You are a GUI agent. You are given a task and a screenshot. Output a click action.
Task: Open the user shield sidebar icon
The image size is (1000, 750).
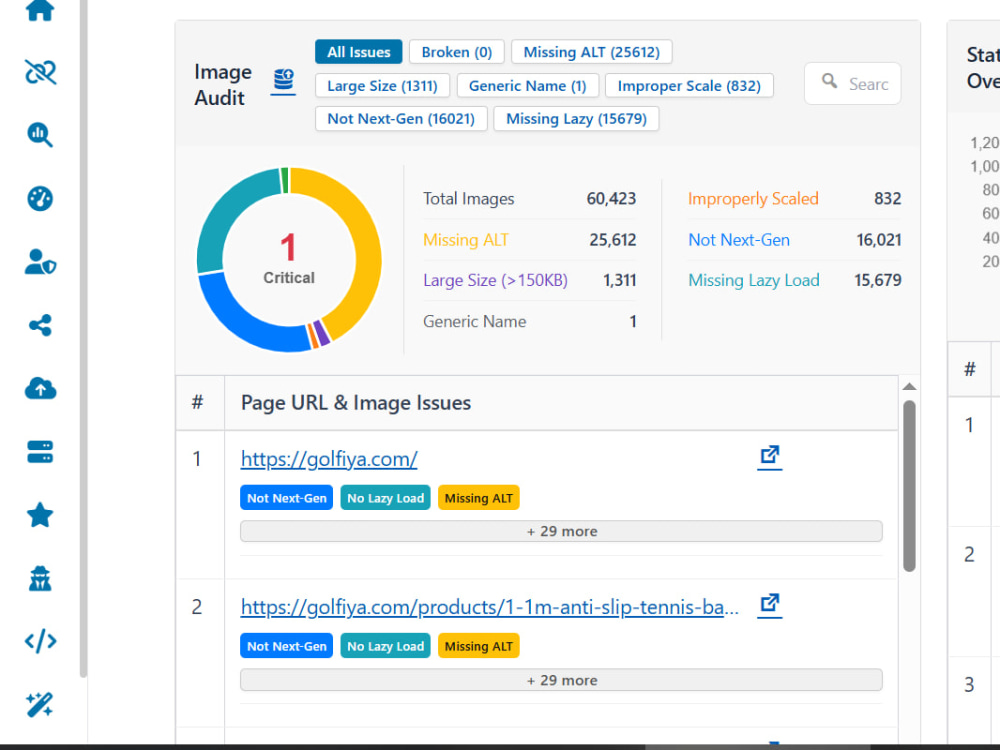click(x=40, y=261)
